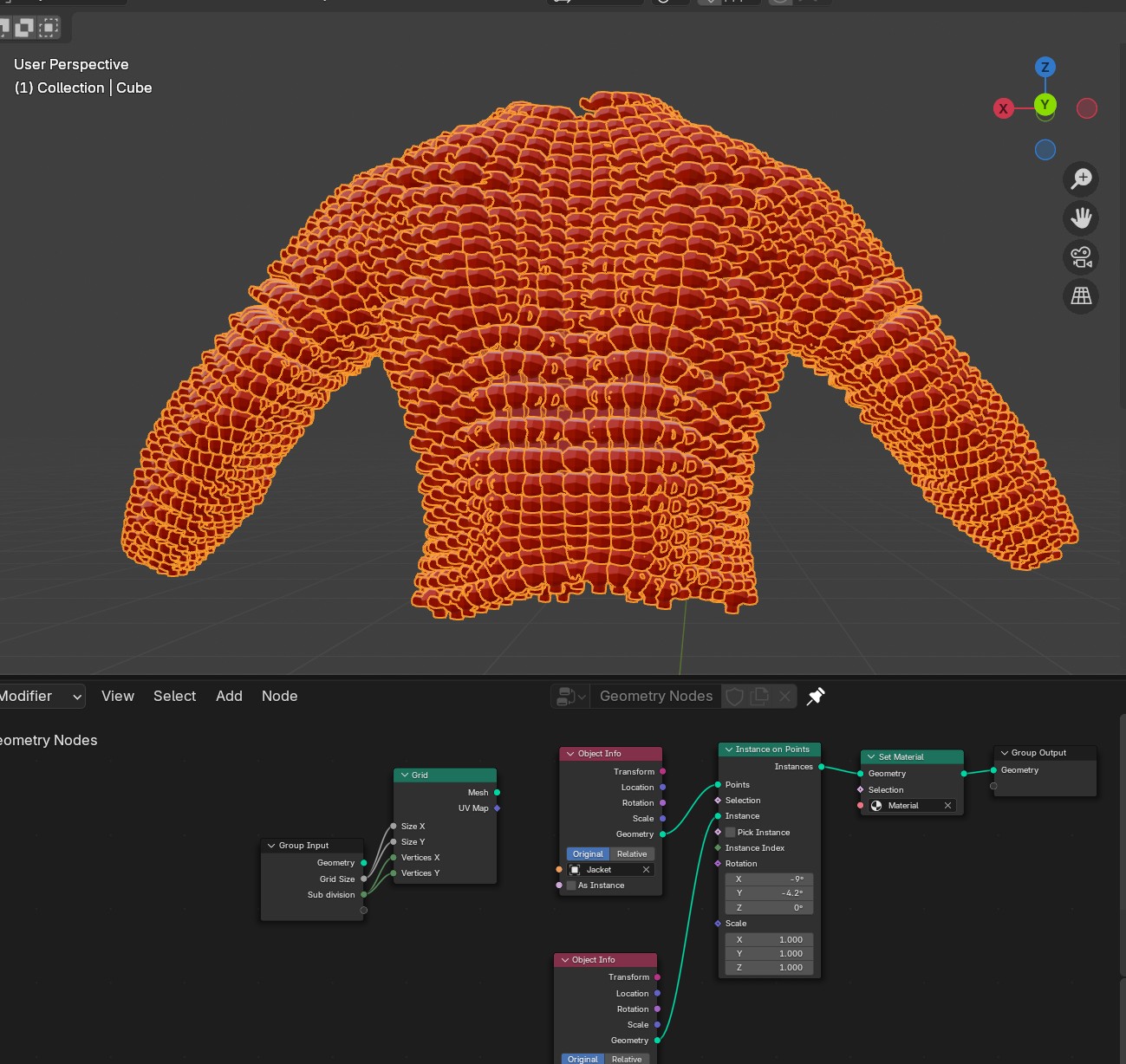
Task: Click the fake user shield icon
Action: click(x=734, y=697)
